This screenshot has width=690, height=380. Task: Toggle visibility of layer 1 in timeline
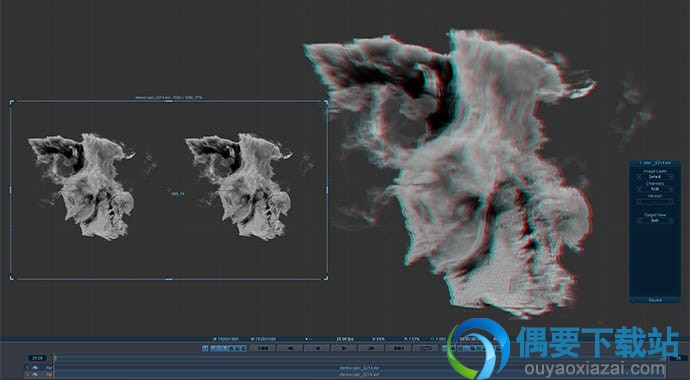pyautogui.click(x=34, y=367)
